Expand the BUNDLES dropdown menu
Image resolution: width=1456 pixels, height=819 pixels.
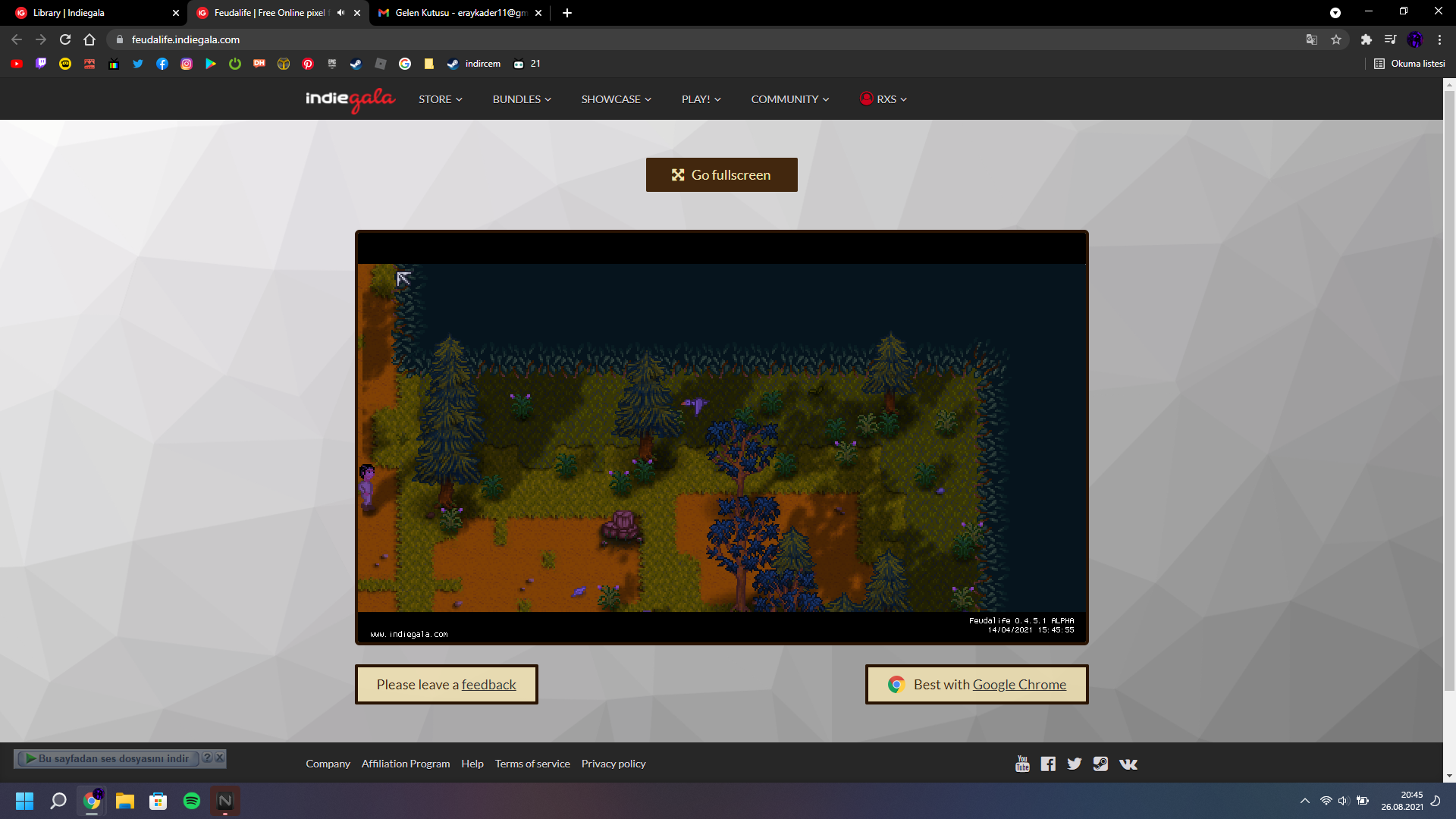point(522,99)
